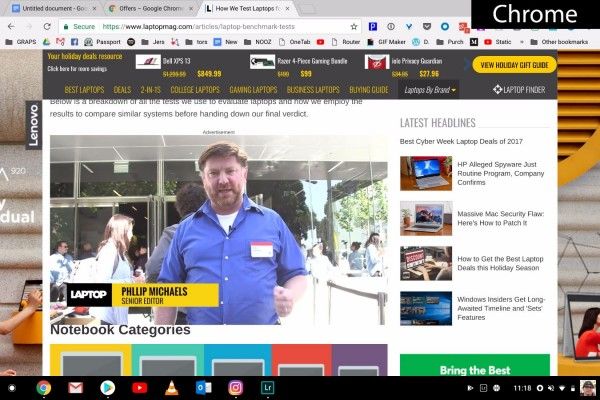600x400 pixels.
Task: Open the Gaming Laptops menu item
Action: click(x=253, y=90)
